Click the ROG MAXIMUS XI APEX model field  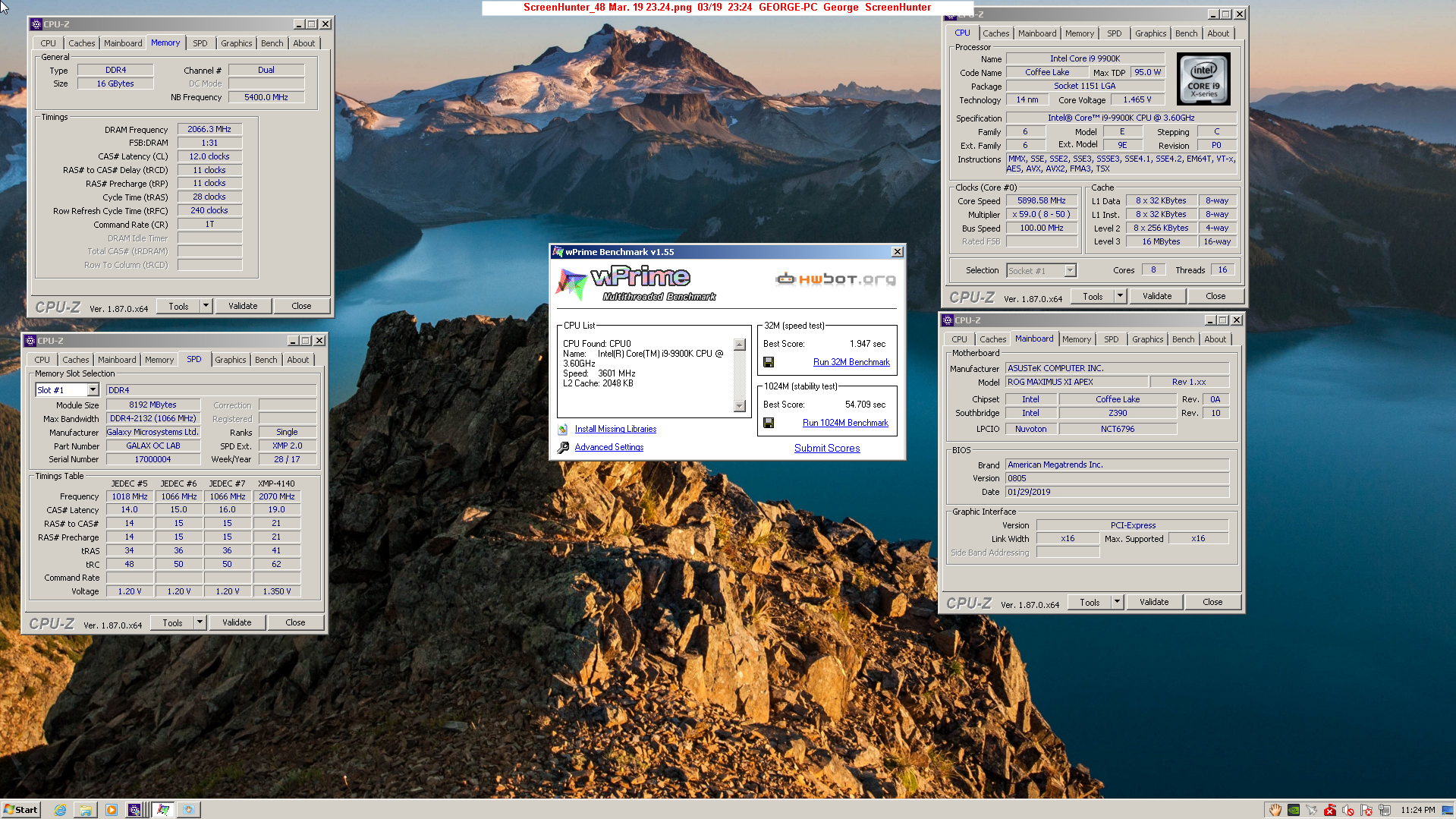(1076, 383)
